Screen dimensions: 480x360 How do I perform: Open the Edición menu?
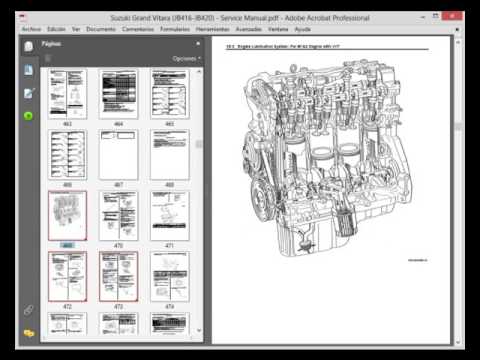(56, 29)
